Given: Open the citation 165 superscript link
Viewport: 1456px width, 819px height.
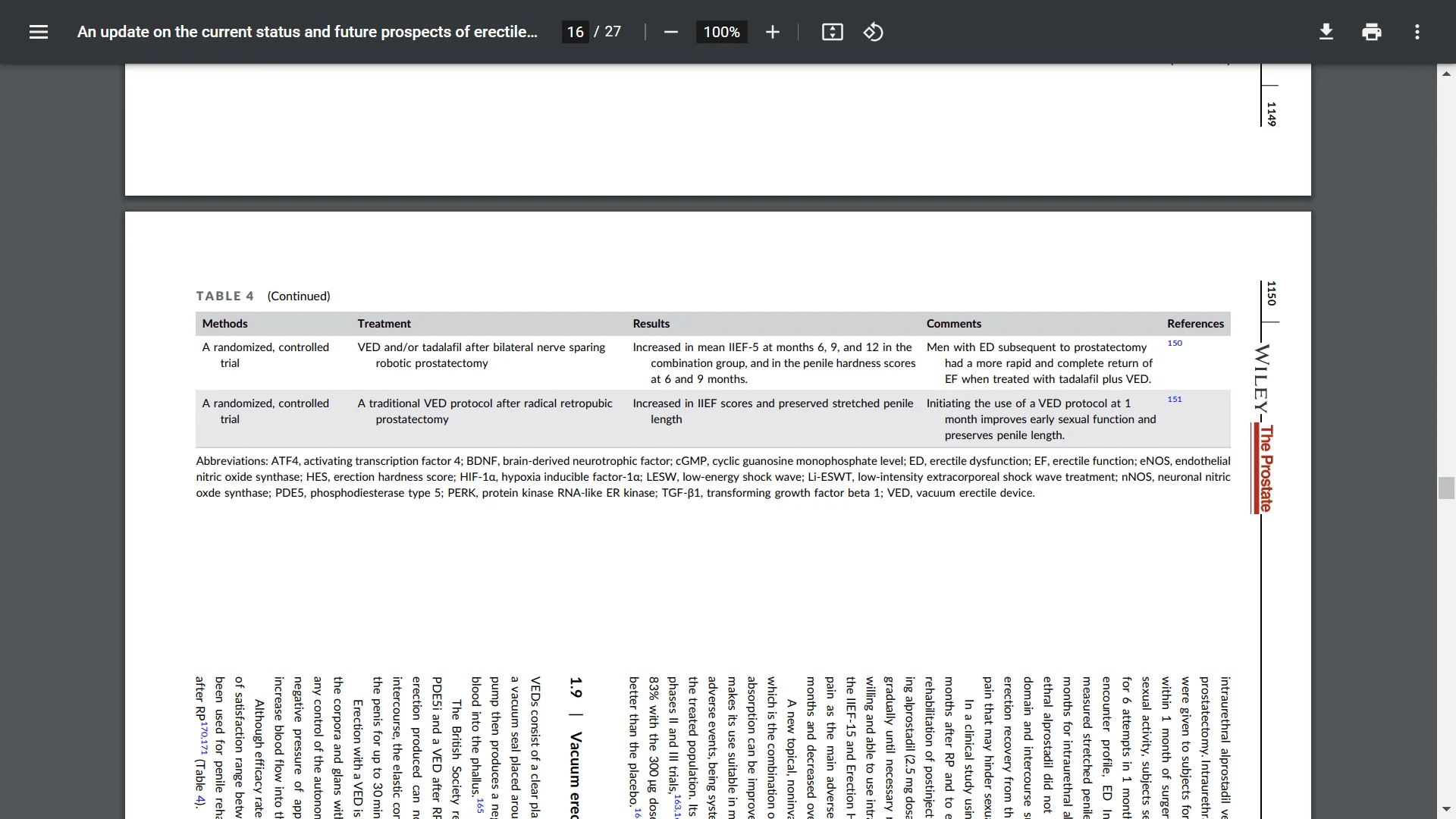Looking at the screenshot, I should (480, 805).
